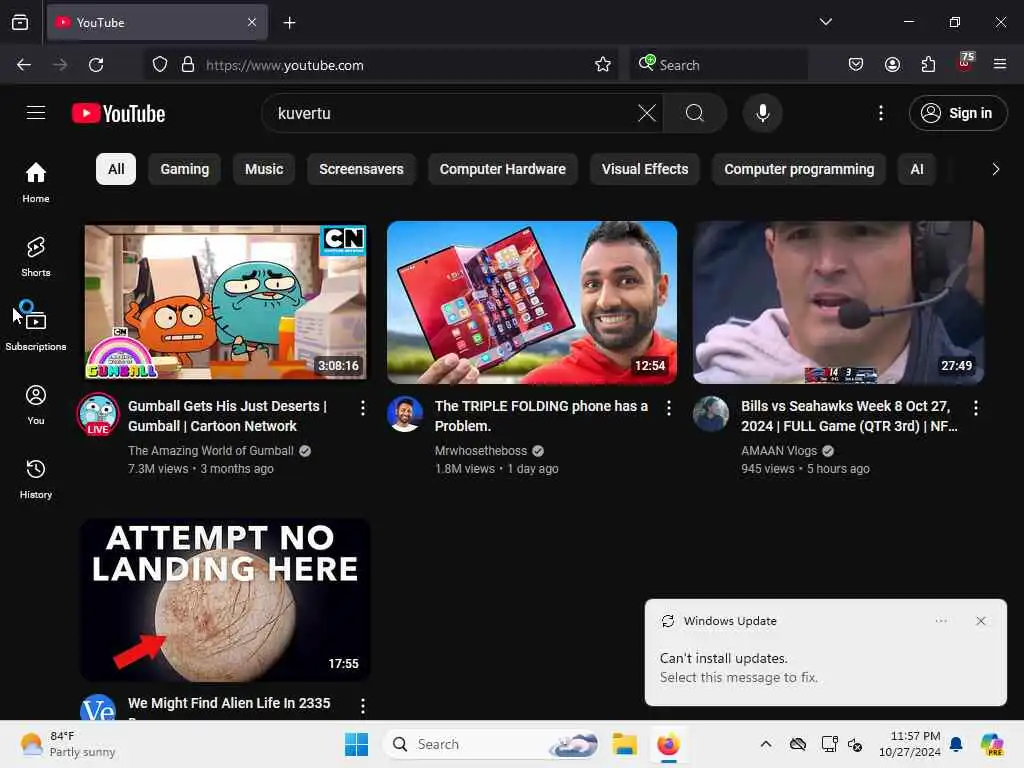The image size is (1024, 768).
Task: Open Shorts from the sidebar
Action: pos(36,257)
